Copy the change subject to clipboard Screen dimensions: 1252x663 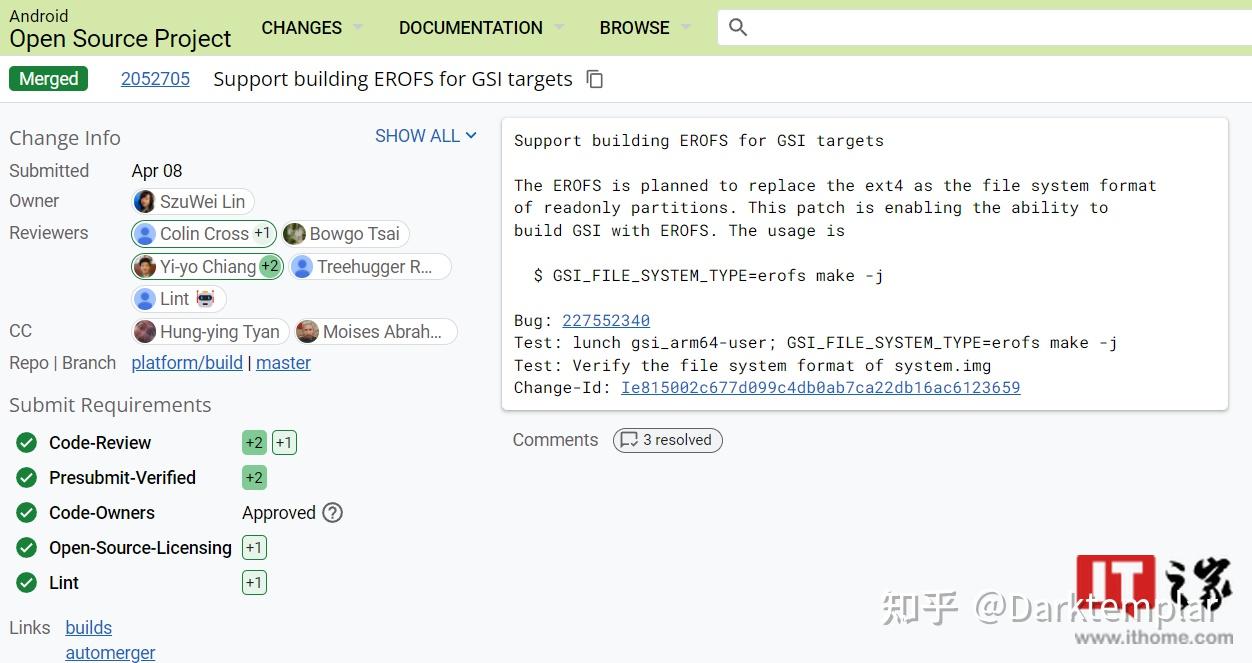595,78
